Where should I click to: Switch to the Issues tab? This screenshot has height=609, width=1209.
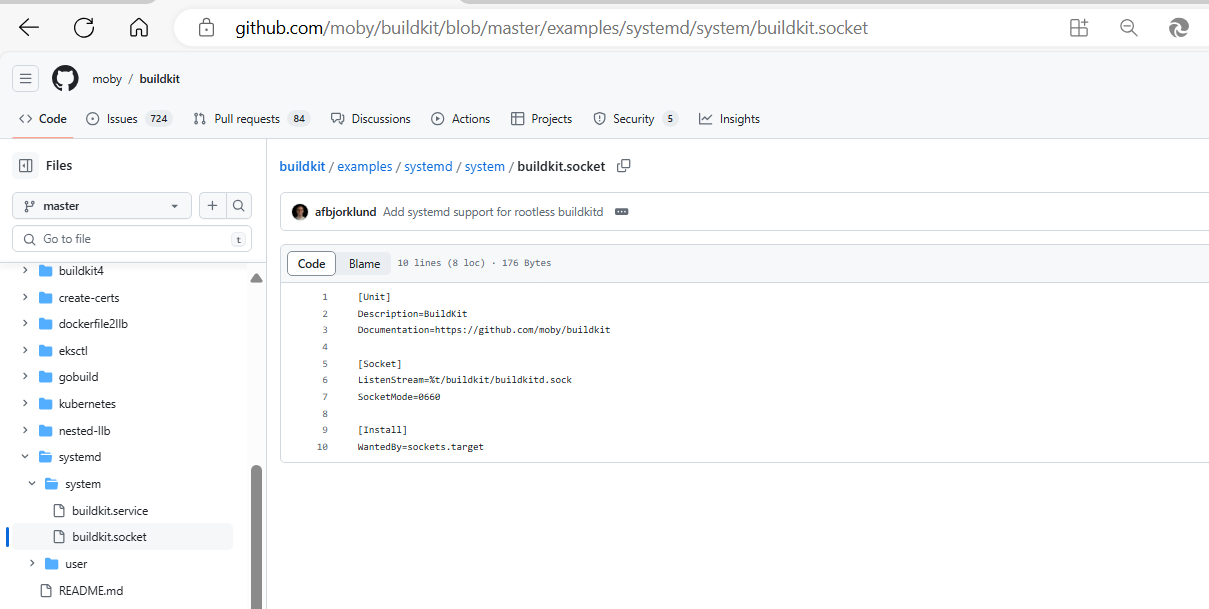pyautogui.click(x=129, y=119)
